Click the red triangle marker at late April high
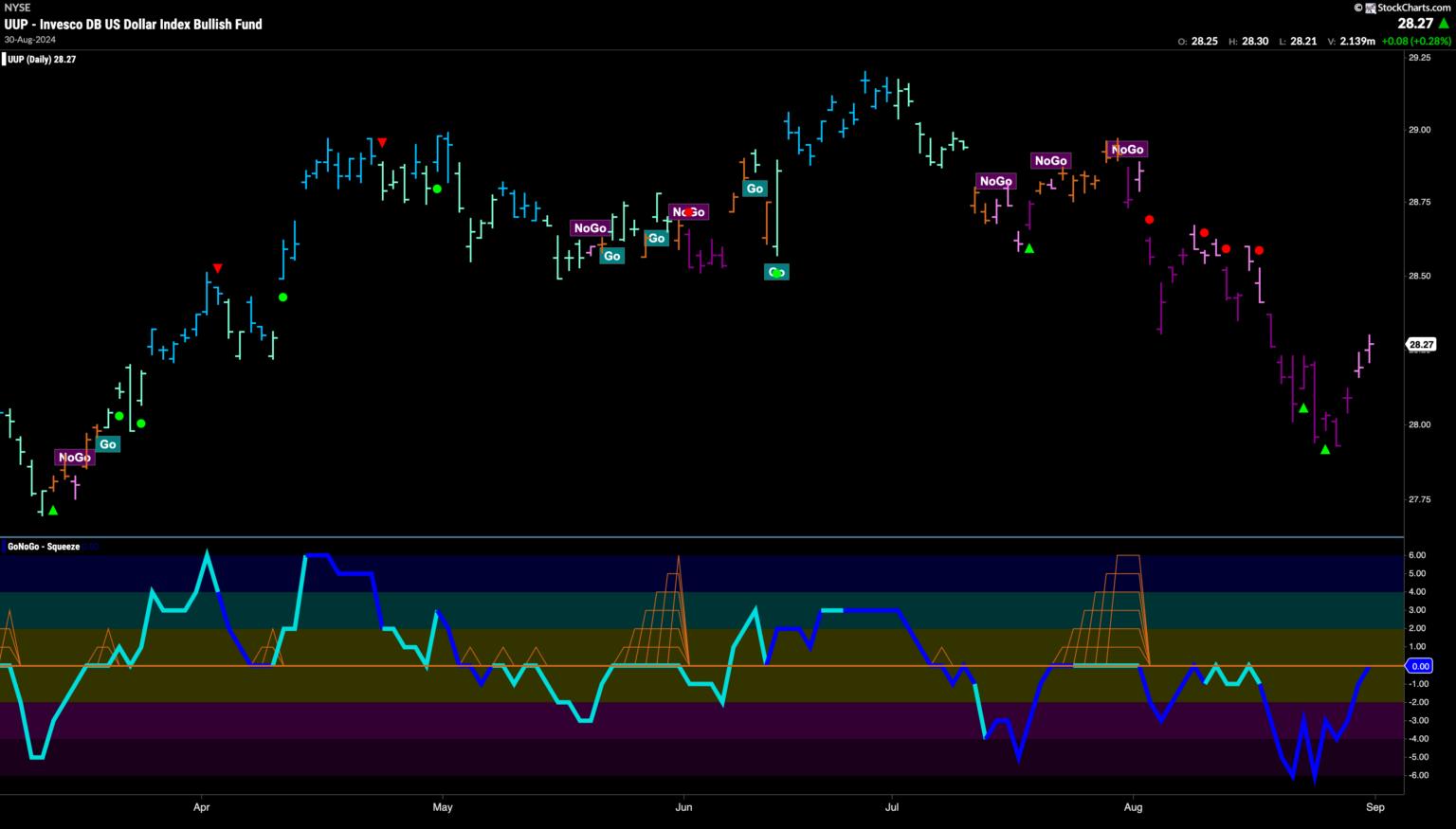 pyautogui.click(x=382, y=142)
